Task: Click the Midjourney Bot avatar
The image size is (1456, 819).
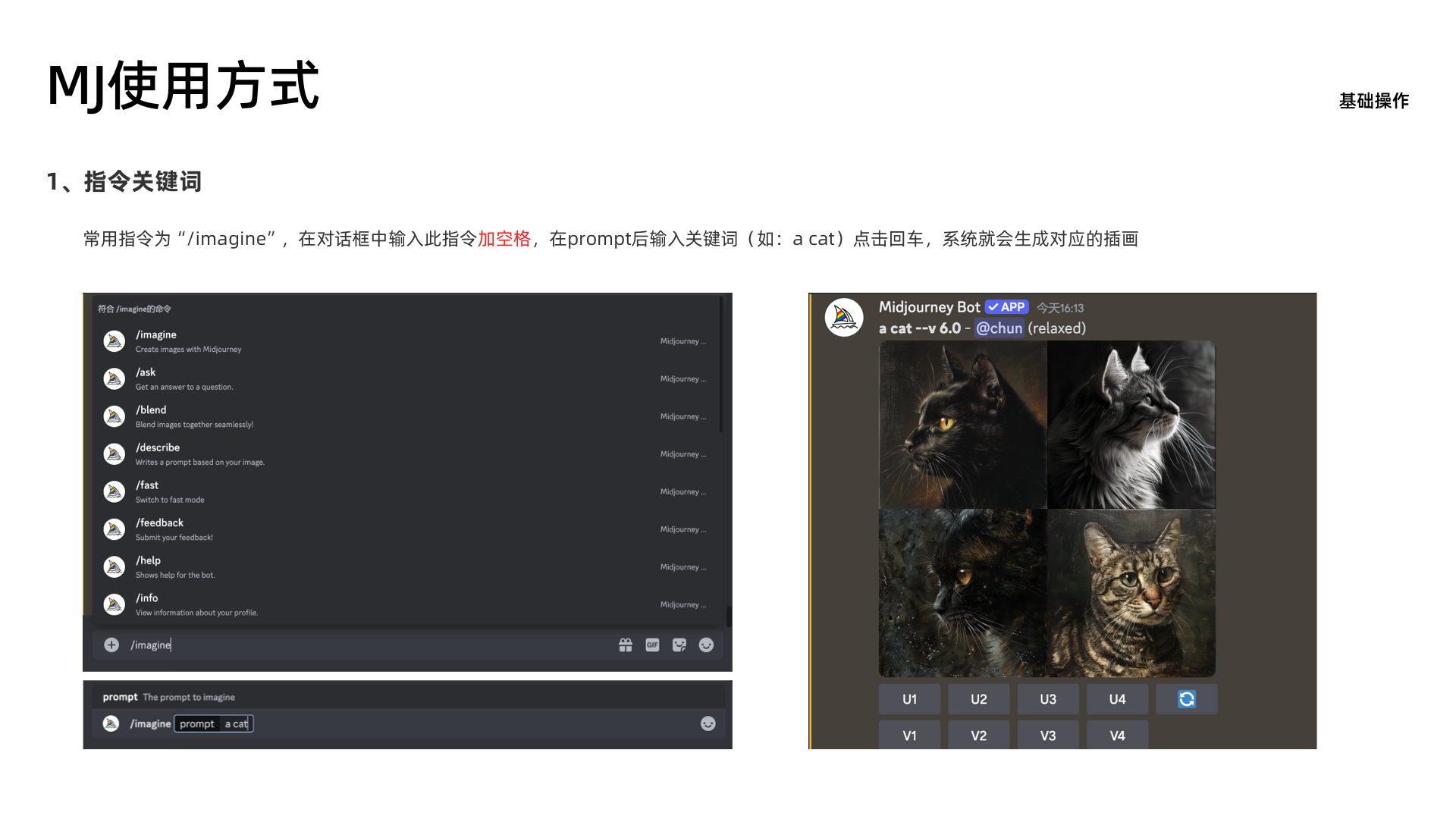Action: click(x=844, y=318)
